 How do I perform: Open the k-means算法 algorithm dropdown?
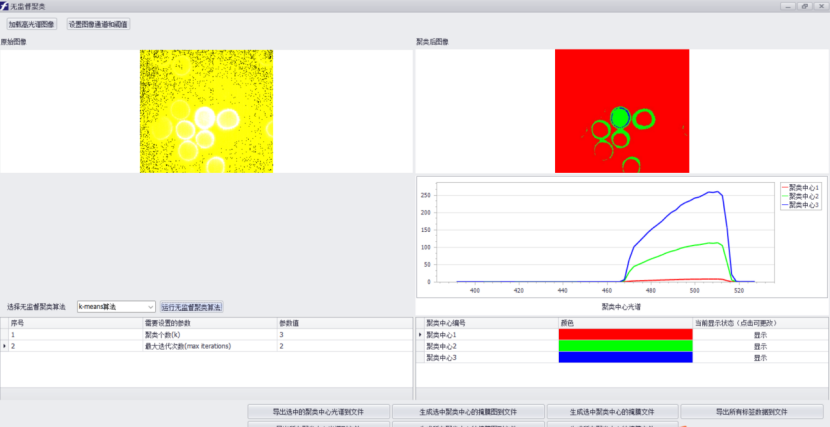(x=116, y=306)
